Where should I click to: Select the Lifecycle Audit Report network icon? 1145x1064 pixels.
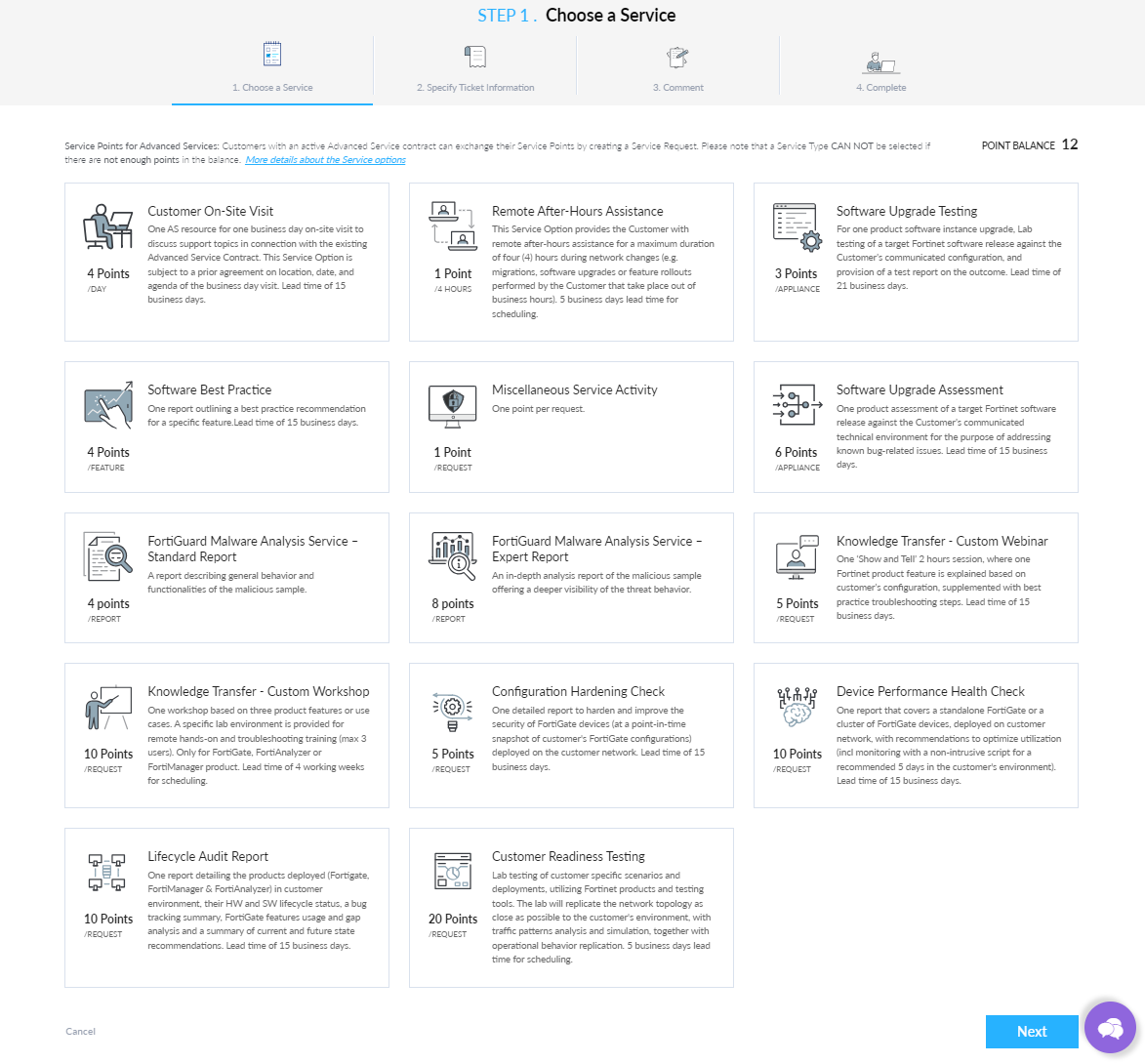107,872
